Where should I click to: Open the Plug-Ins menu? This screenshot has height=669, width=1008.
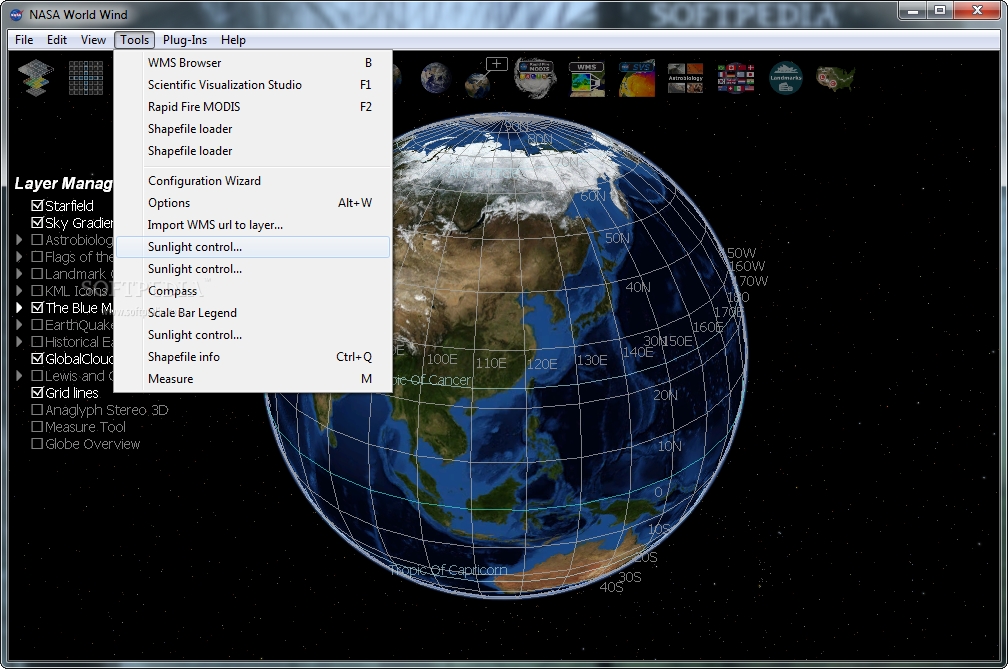184,40
